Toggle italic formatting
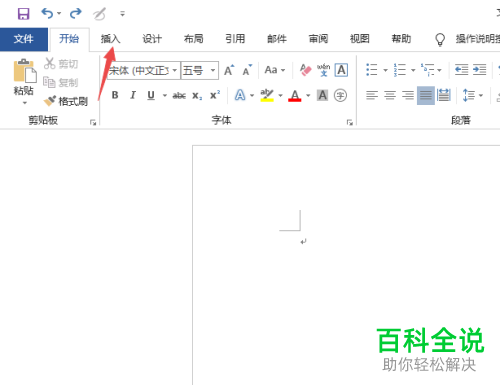Screen dimensions: 500x385 [x=133, y=95]
